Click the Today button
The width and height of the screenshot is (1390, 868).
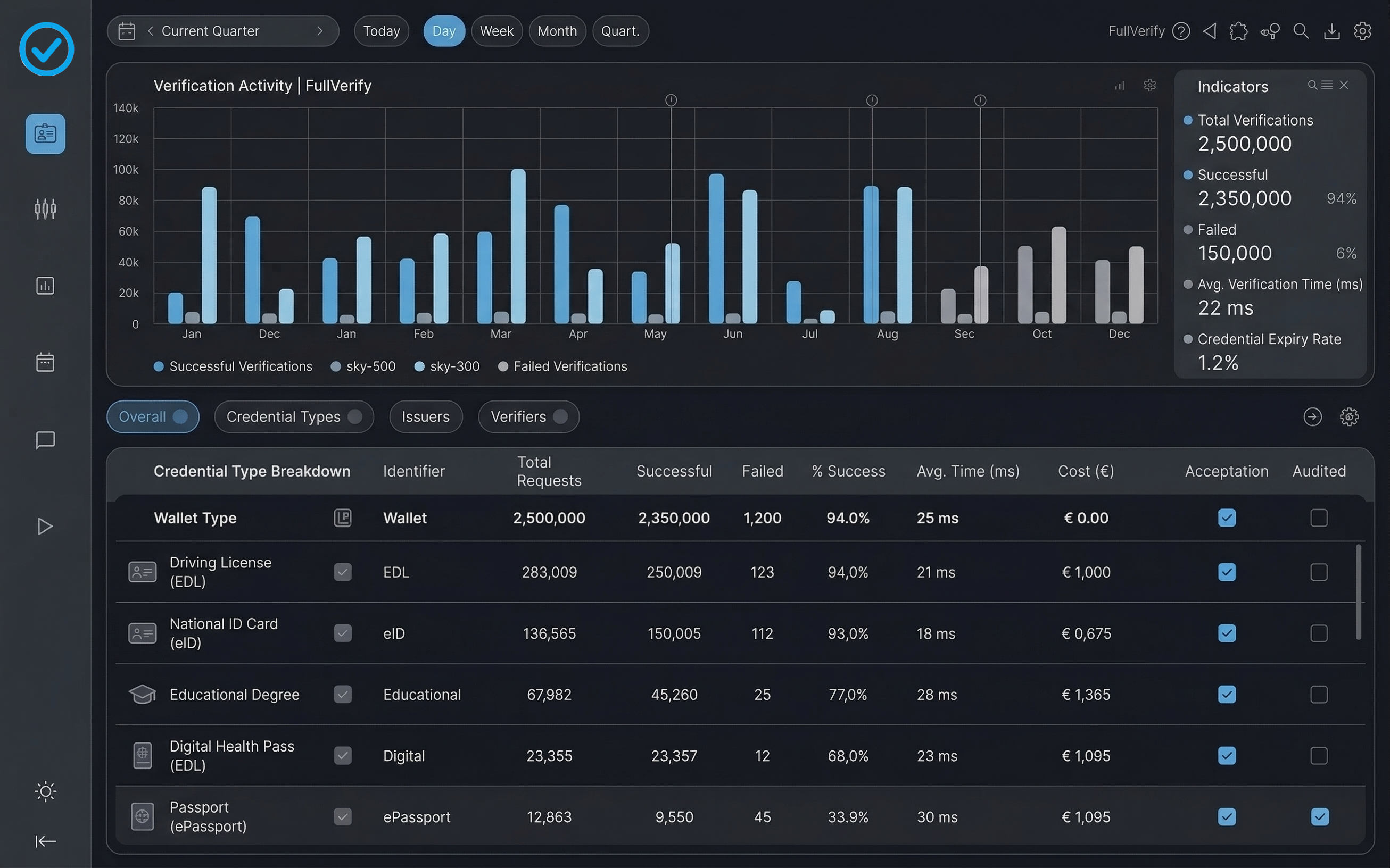click(382, 30)
